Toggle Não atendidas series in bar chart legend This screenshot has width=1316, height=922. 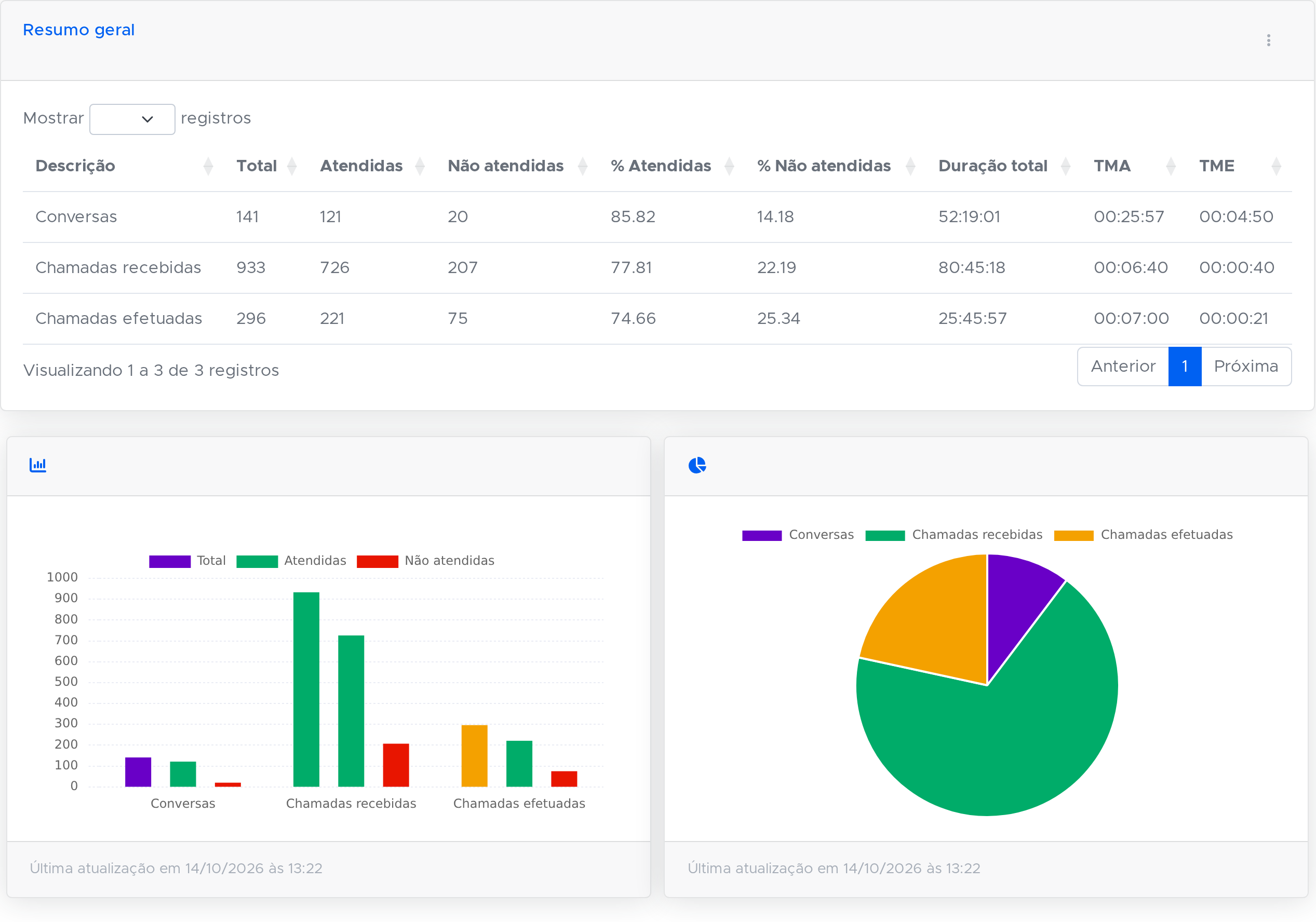(x=425, y=561)
